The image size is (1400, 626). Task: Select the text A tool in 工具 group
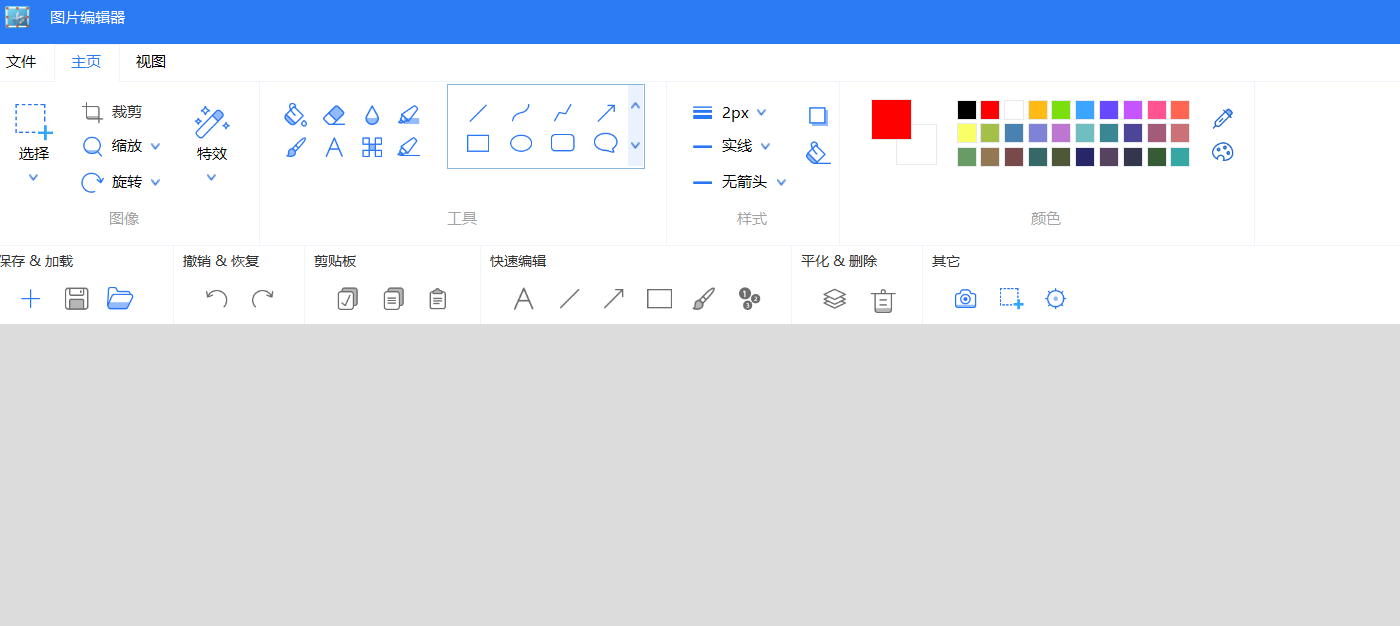point(334,148)
